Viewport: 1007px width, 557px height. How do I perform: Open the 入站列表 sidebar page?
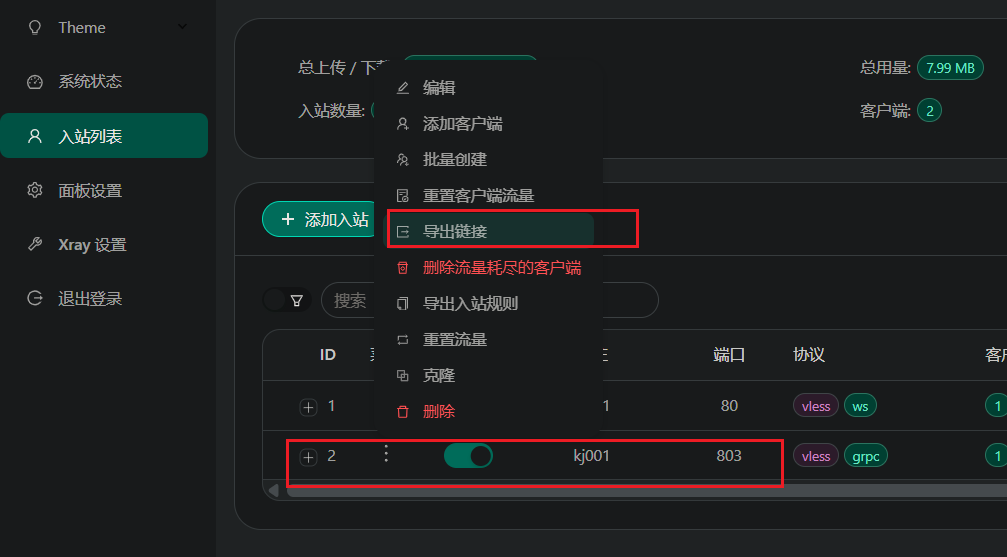point(104,136)
